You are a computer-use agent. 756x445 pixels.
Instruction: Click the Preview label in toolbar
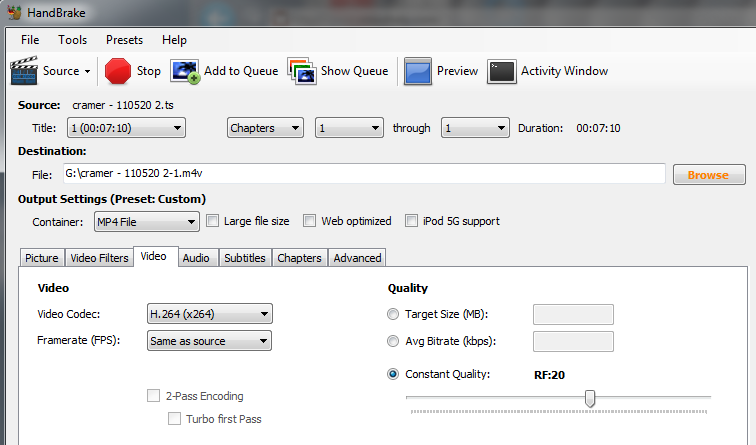click(x=457, y=71)
